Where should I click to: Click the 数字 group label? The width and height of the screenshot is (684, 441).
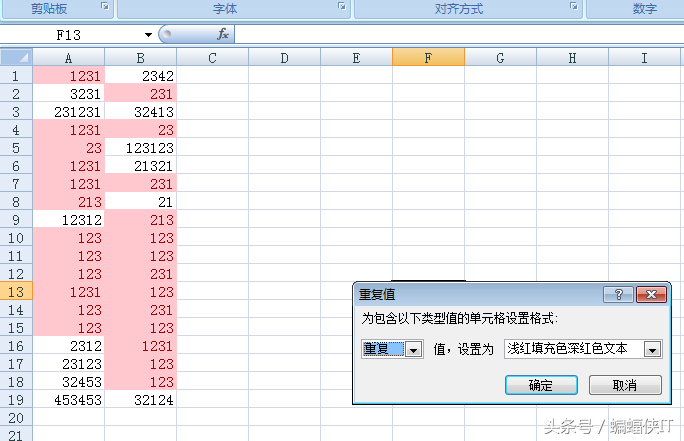point(645,8)
